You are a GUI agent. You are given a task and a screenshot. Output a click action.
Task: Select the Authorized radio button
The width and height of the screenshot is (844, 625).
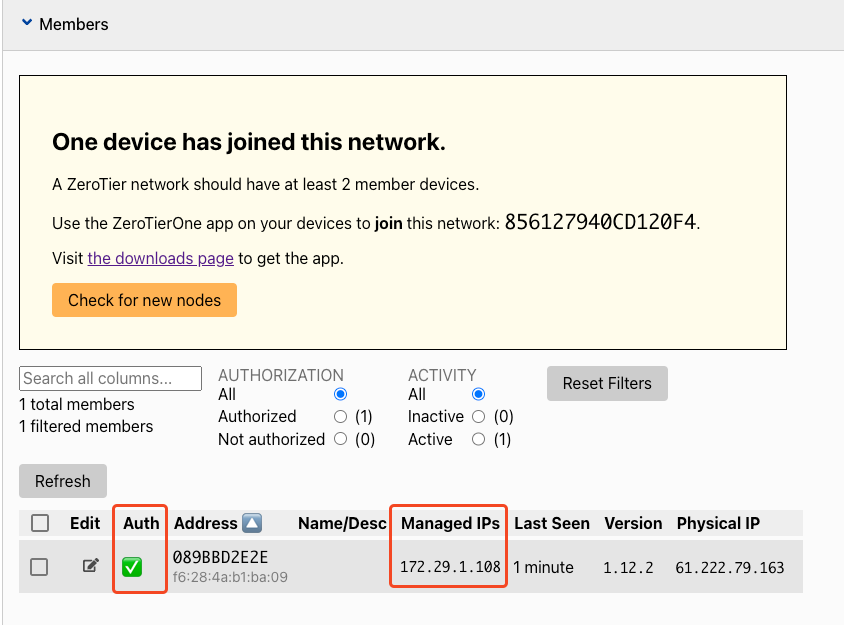[x=340, y=416]
